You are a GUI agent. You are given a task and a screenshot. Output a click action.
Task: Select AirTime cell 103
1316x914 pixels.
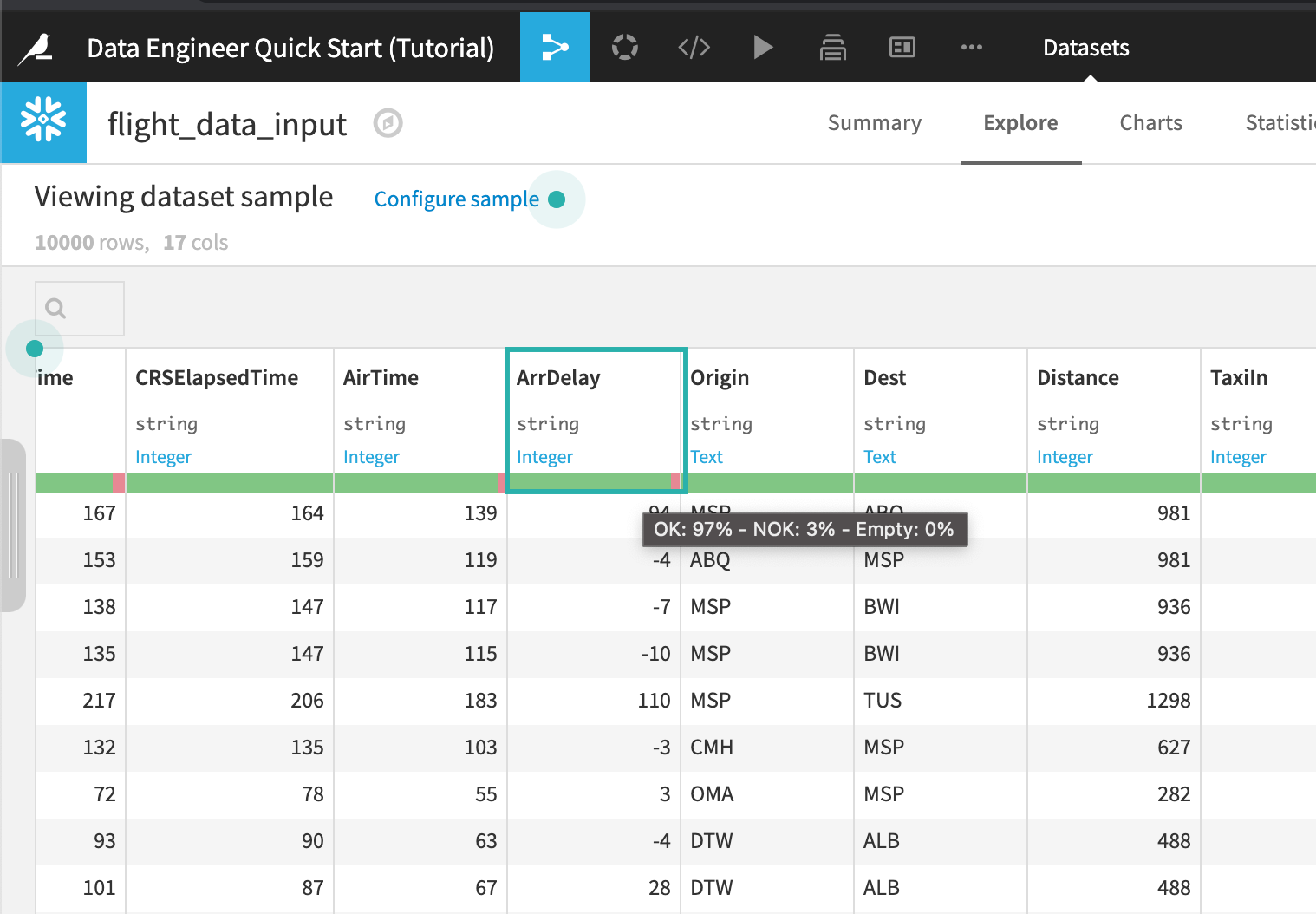[x=420, y=748]
